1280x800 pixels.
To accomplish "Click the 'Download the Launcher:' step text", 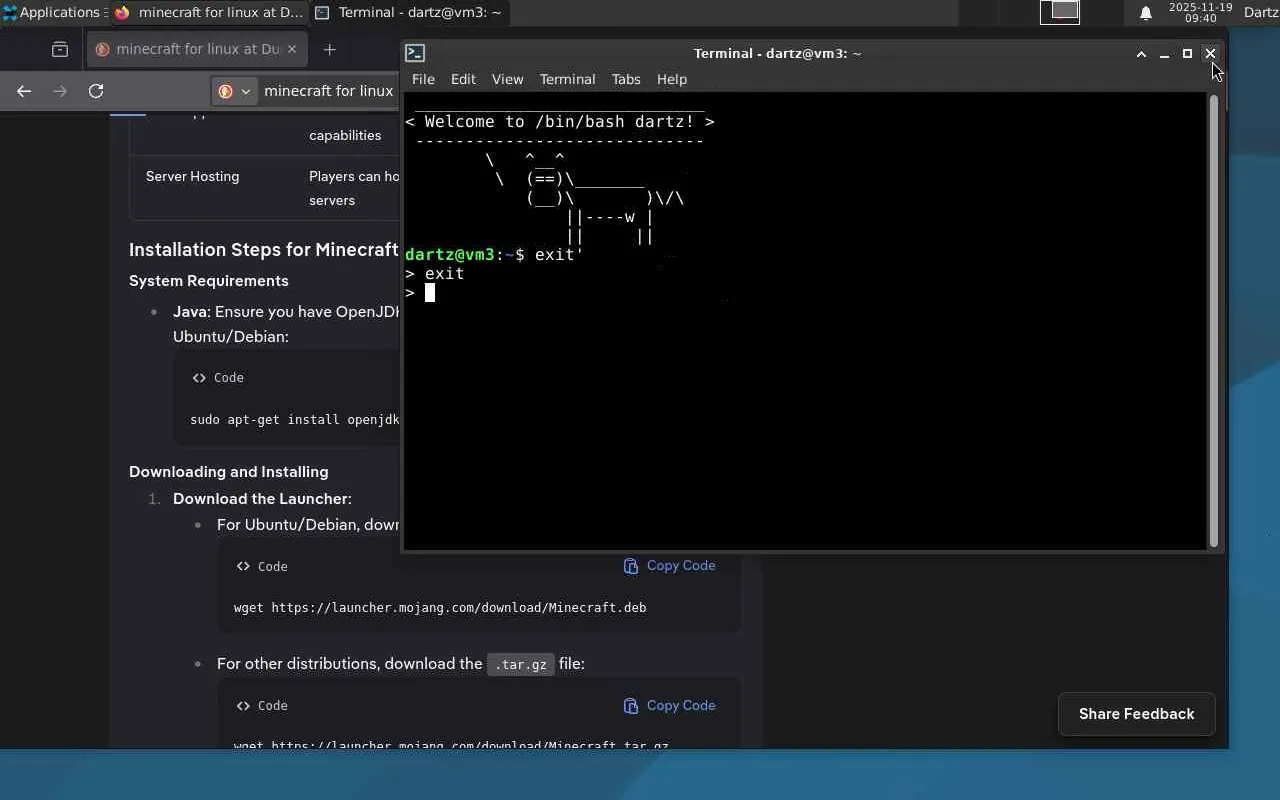I will click(x=262, y=499).
